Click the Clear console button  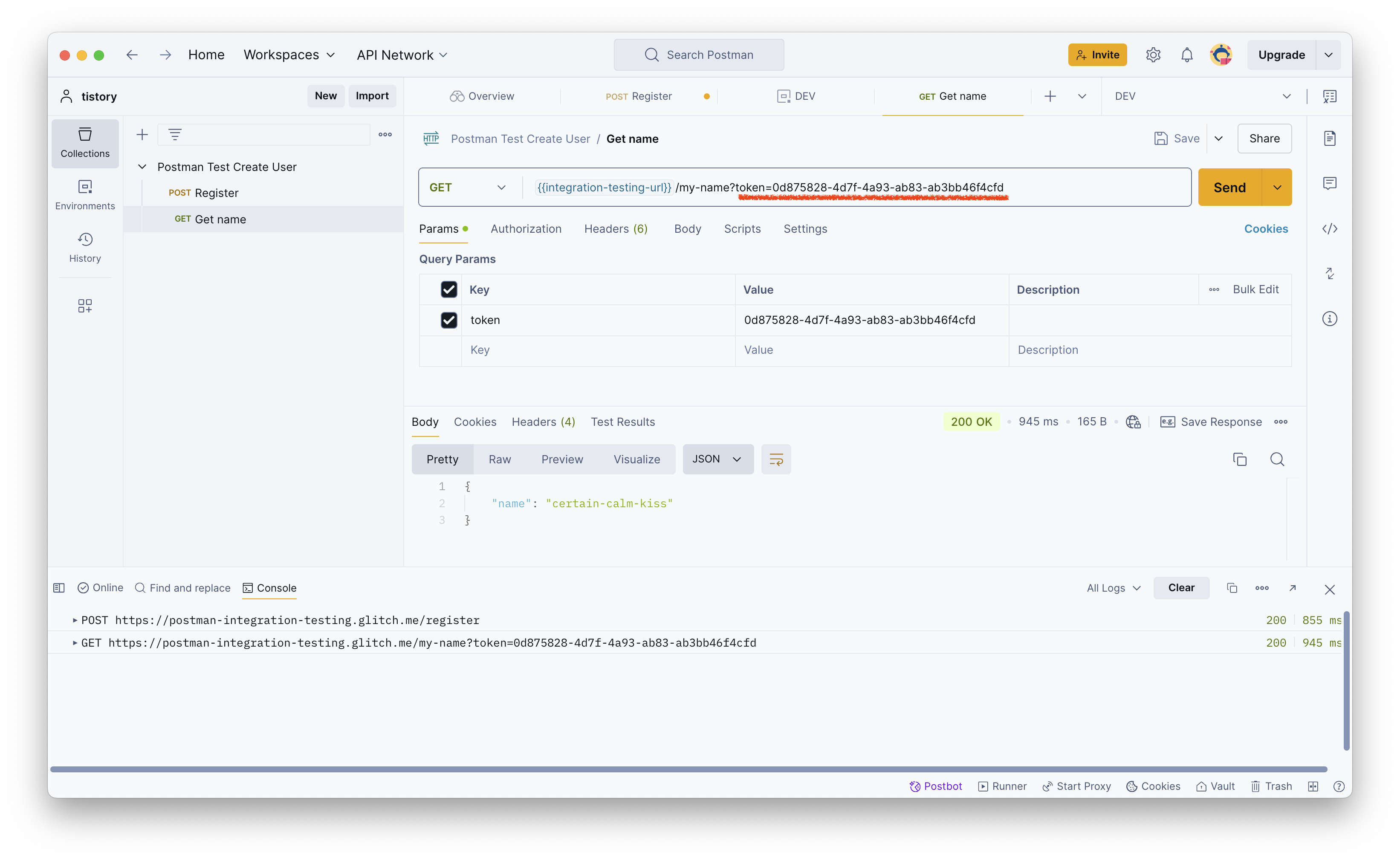(1181, 588)
